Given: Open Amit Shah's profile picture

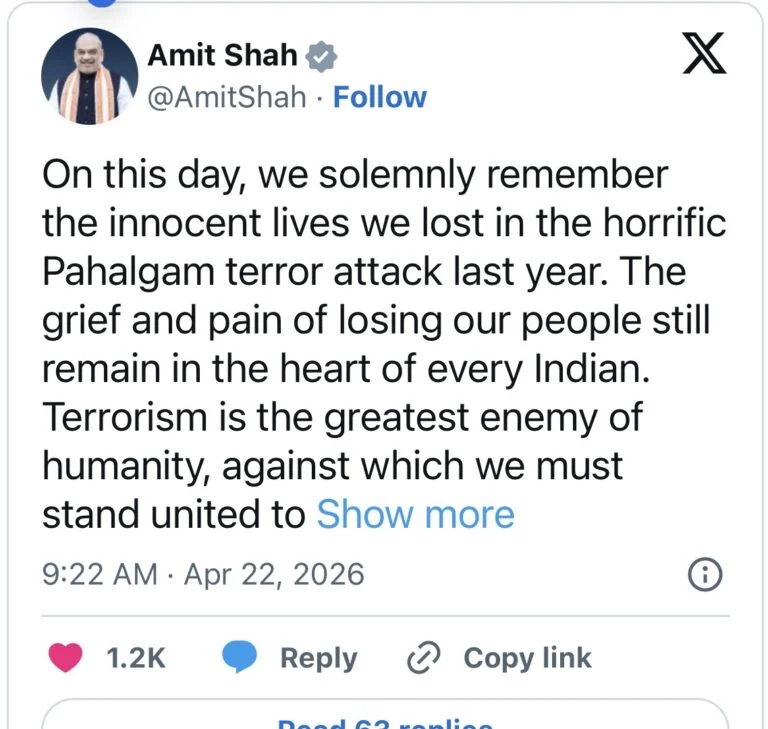Looking at the screenshot, I should point(89,77).
